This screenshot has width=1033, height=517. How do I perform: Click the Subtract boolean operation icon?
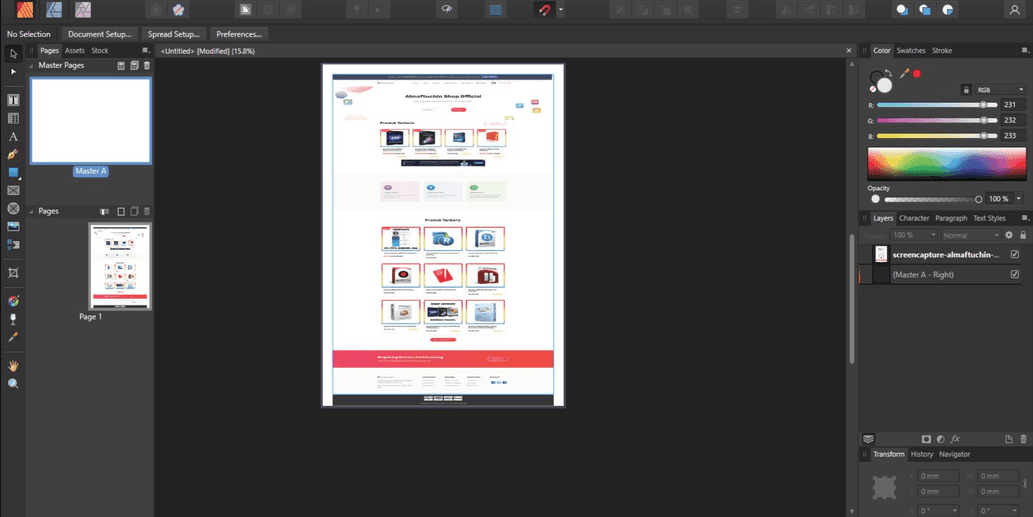pos(925,10)
